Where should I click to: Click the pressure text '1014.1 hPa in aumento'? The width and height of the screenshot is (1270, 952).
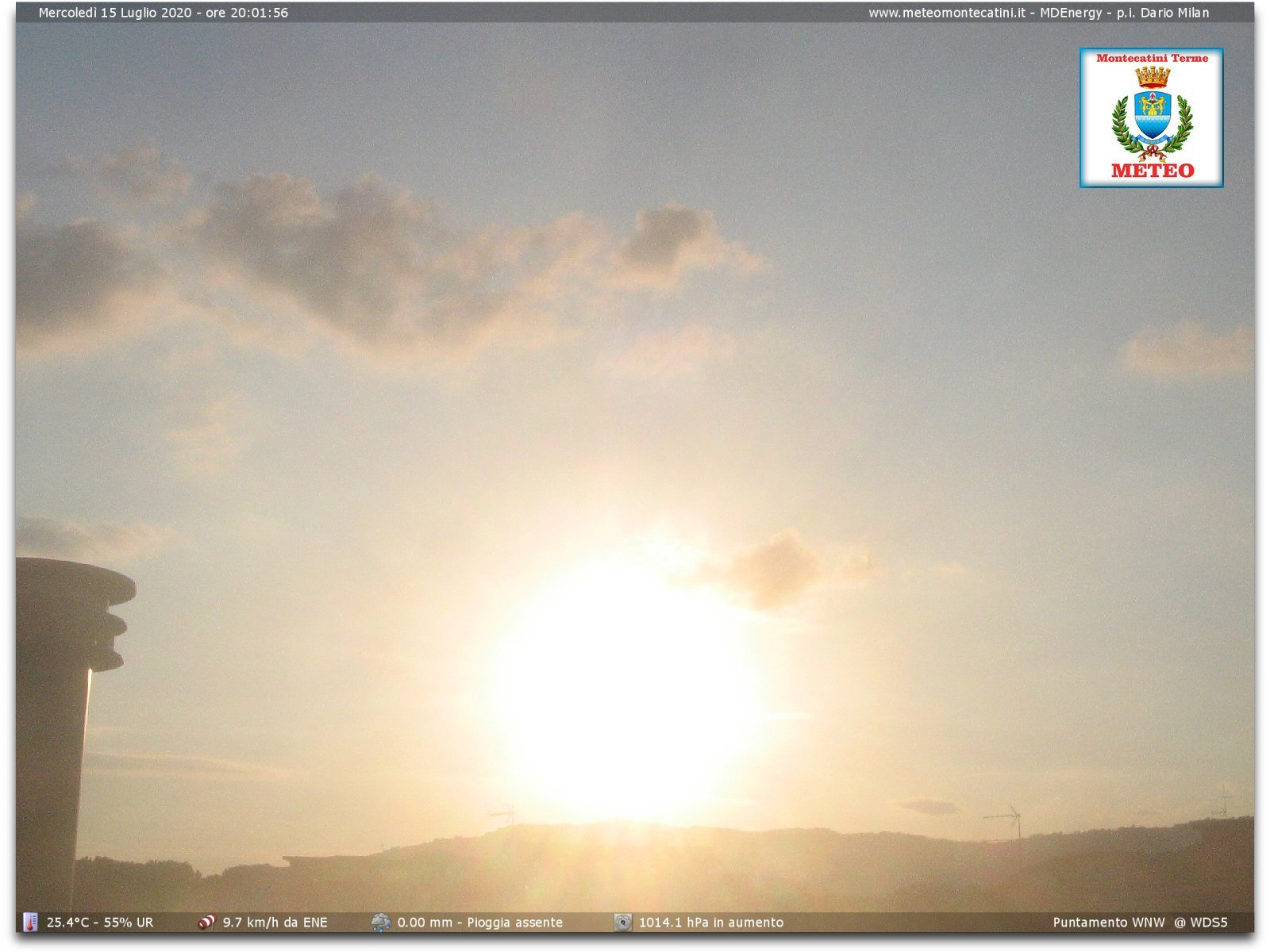pos(711,922)
